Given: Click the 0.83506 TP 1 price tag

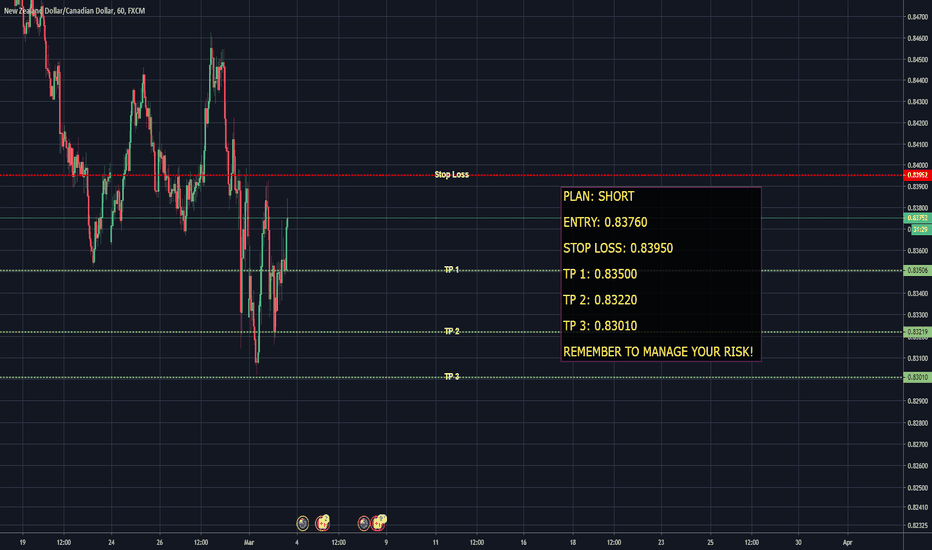Looking at the screenshot, I should 917,271.
